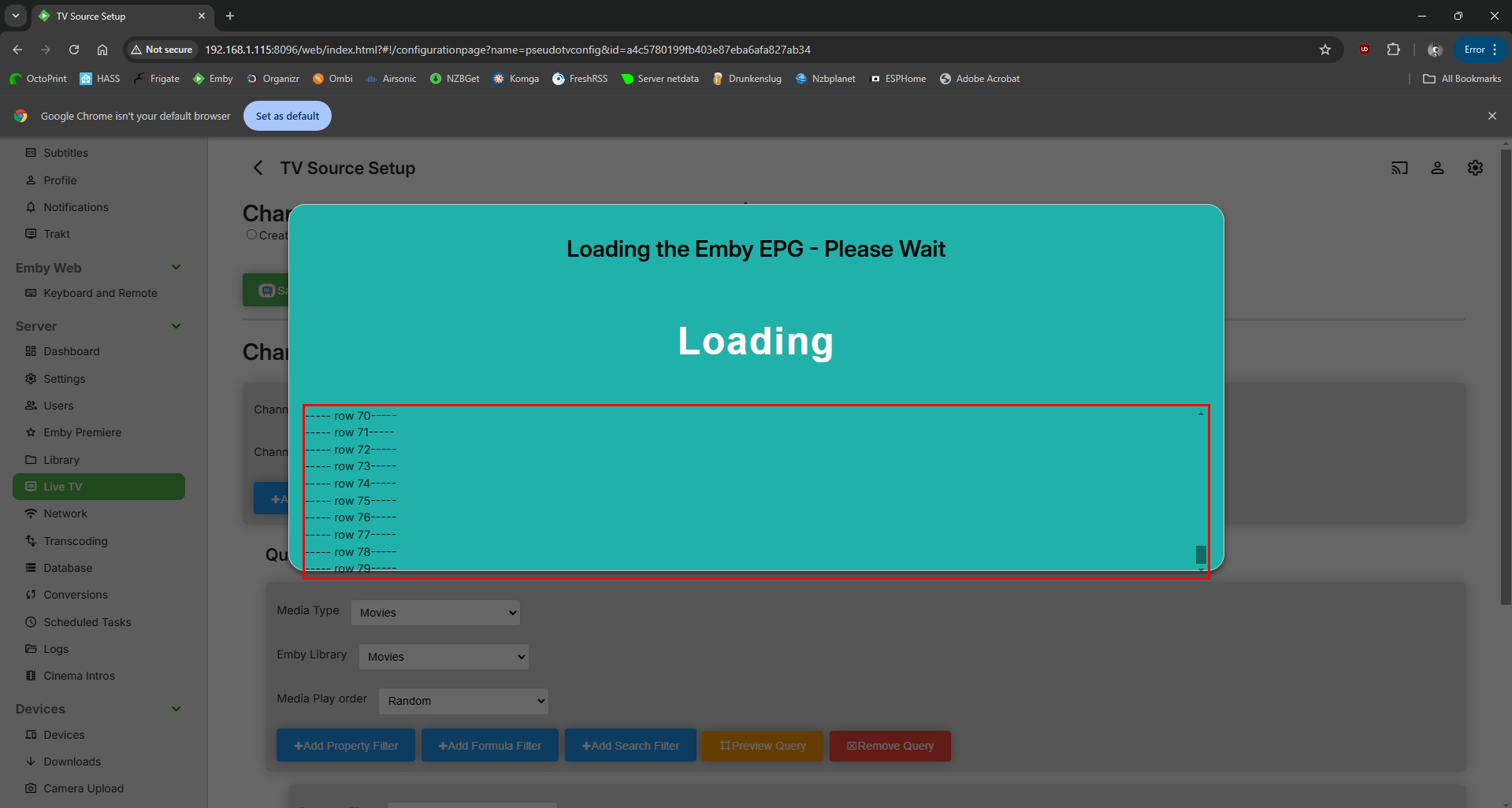Open the Live TV sidebar item
1512x808 pixels.
[x=98, y=487]
